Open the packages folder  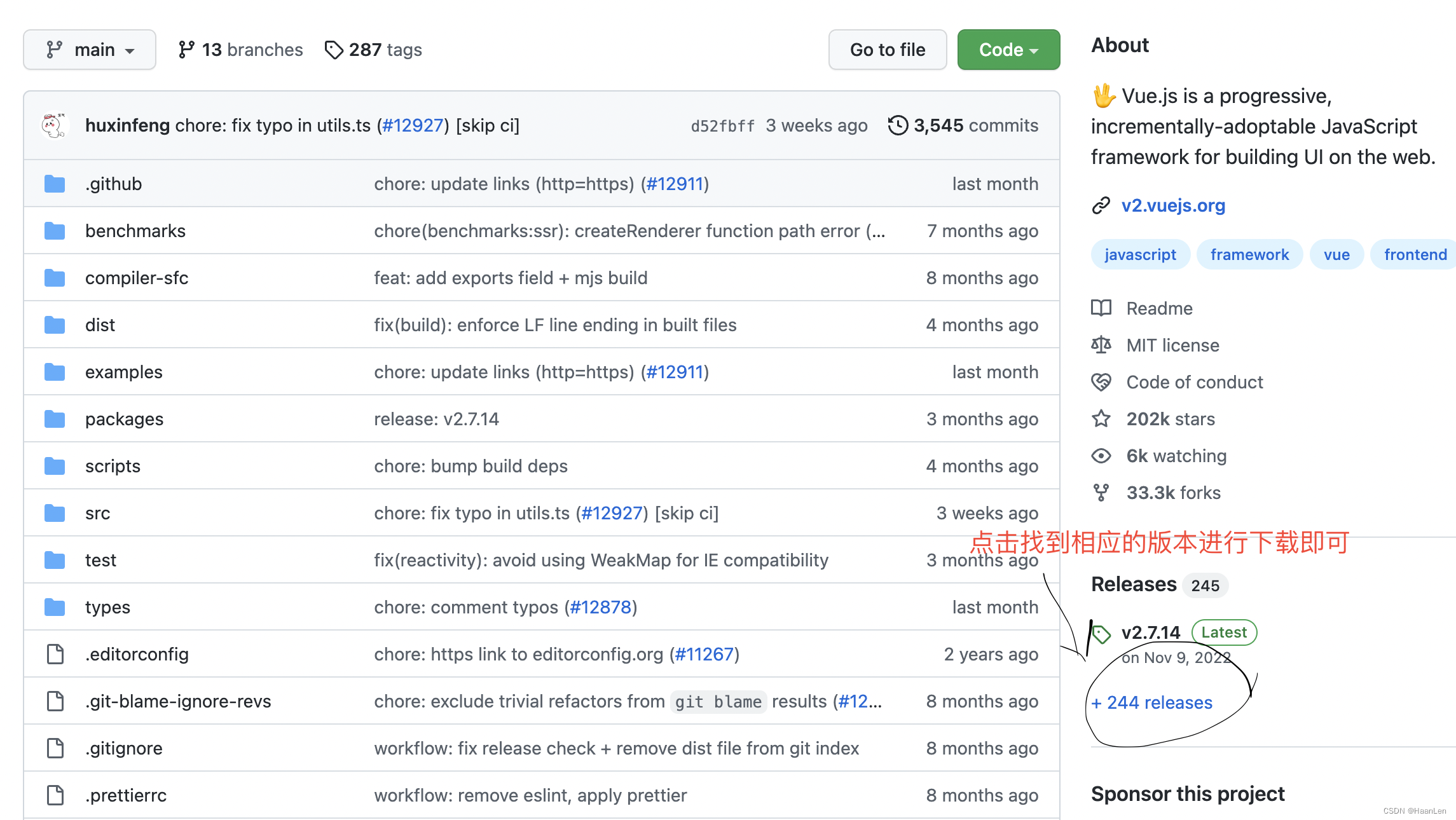coord(124,419)
